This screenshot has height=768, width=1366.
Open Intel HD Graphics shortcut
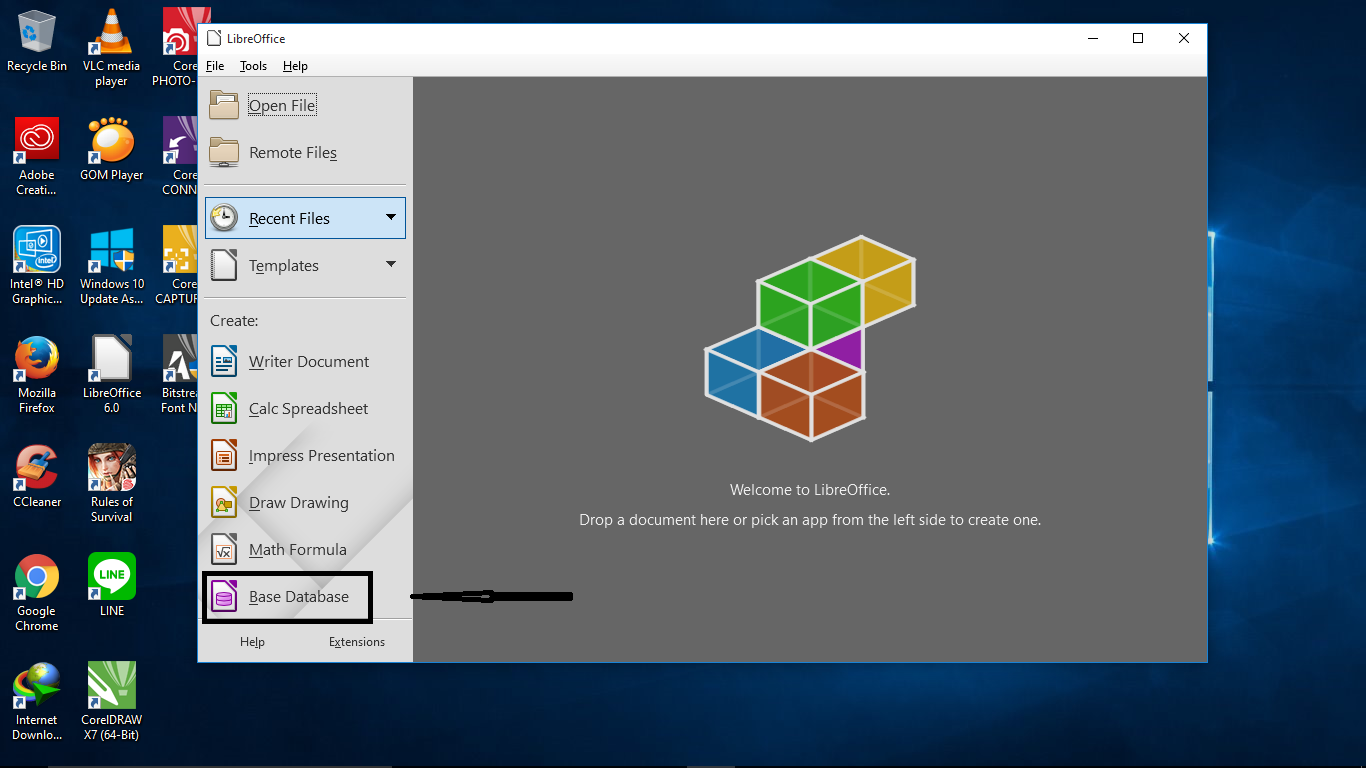click(37, 265)
